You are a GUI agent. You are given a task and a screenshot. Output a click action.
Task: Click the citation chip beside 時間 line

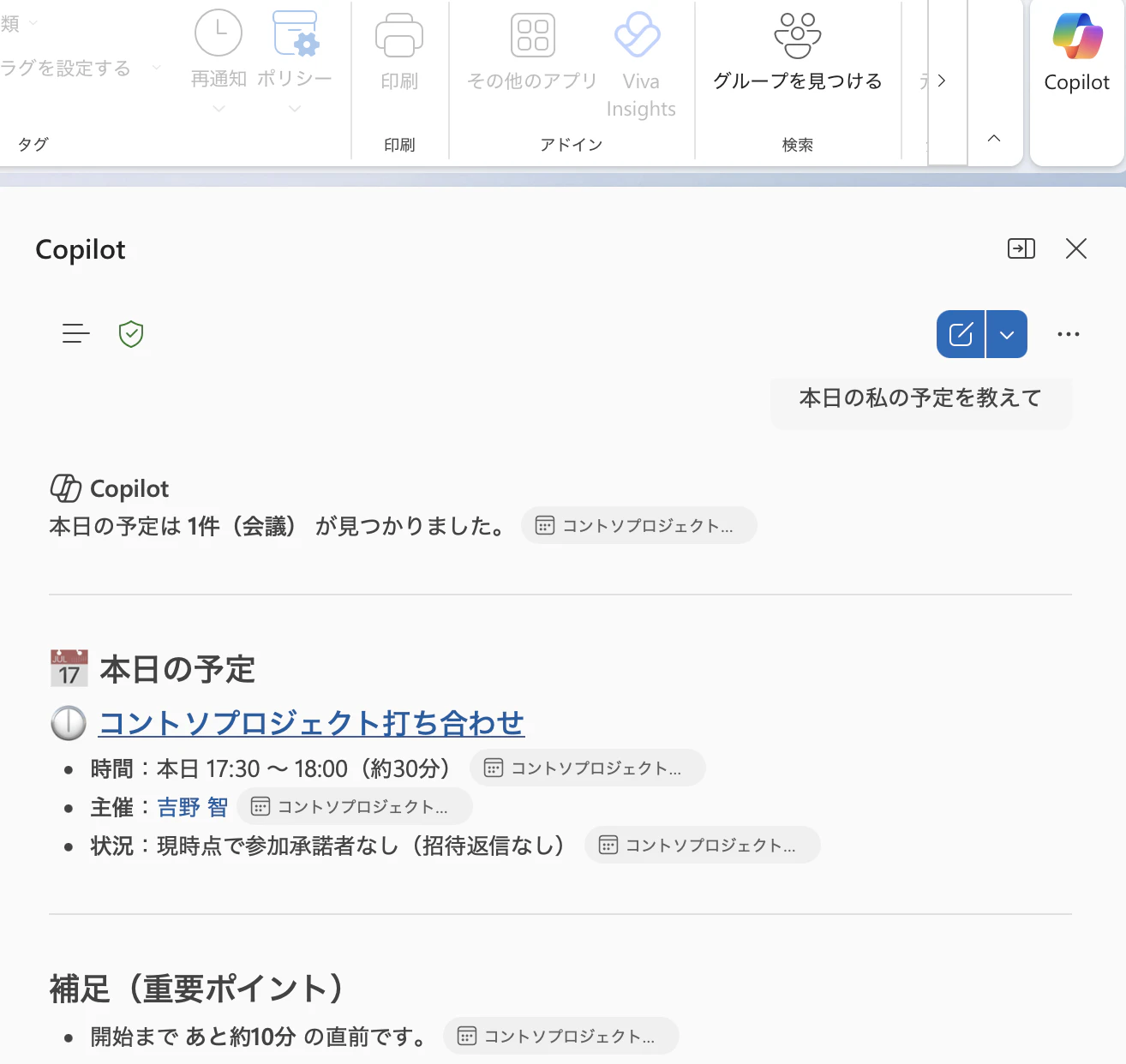tap(588, 768)
